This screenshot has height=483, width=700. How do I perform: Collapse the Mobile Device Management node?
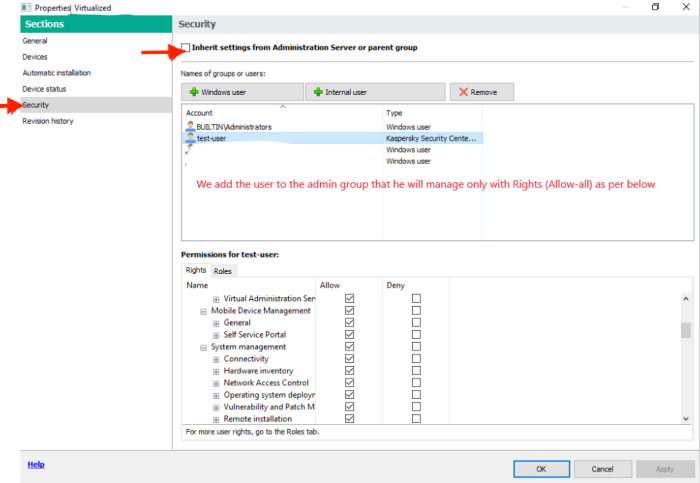(x=203, y=311)
